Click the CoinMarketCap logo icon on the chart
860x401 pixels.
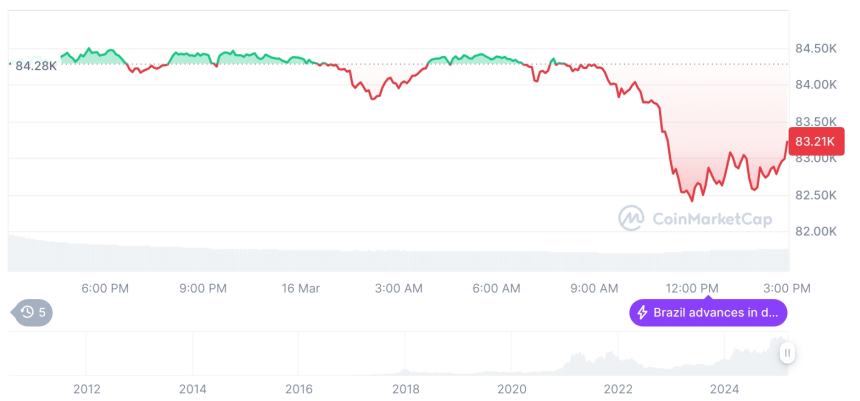pyautogui.click(x=631, y=218)
